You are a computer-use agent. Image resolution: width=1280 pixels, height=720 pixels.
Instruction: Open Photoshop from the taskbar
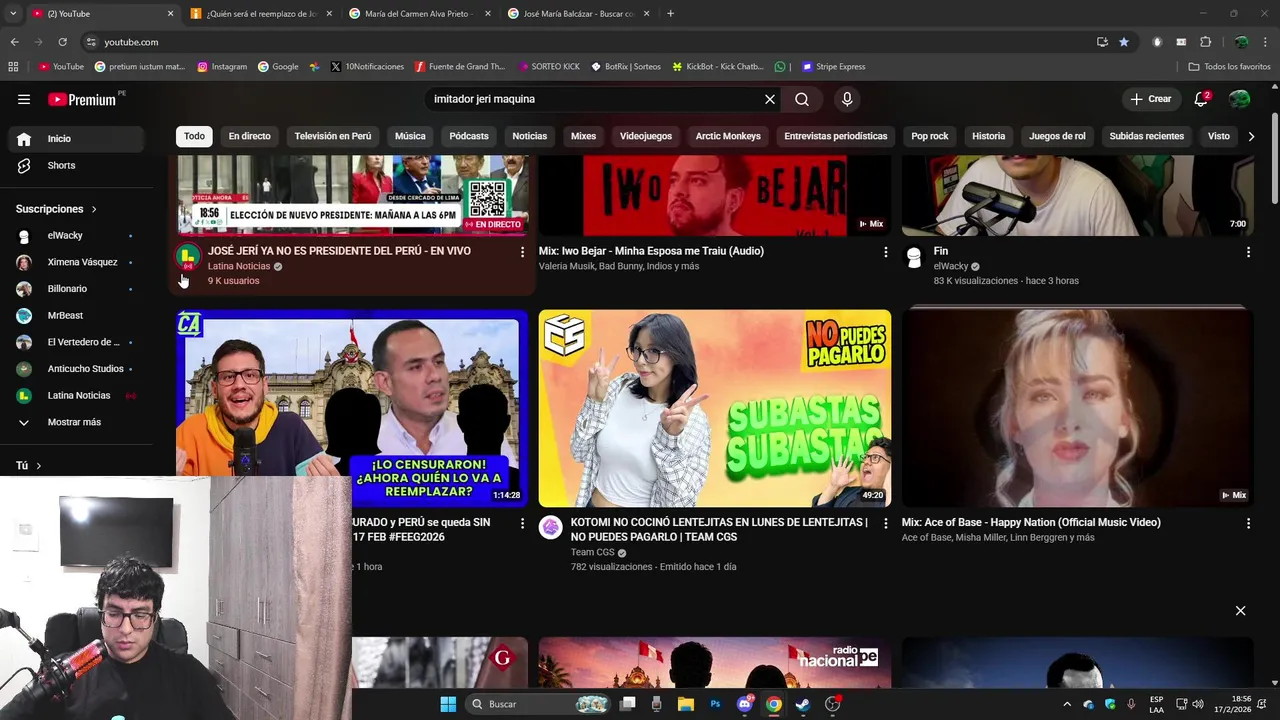tap(715, 704)
